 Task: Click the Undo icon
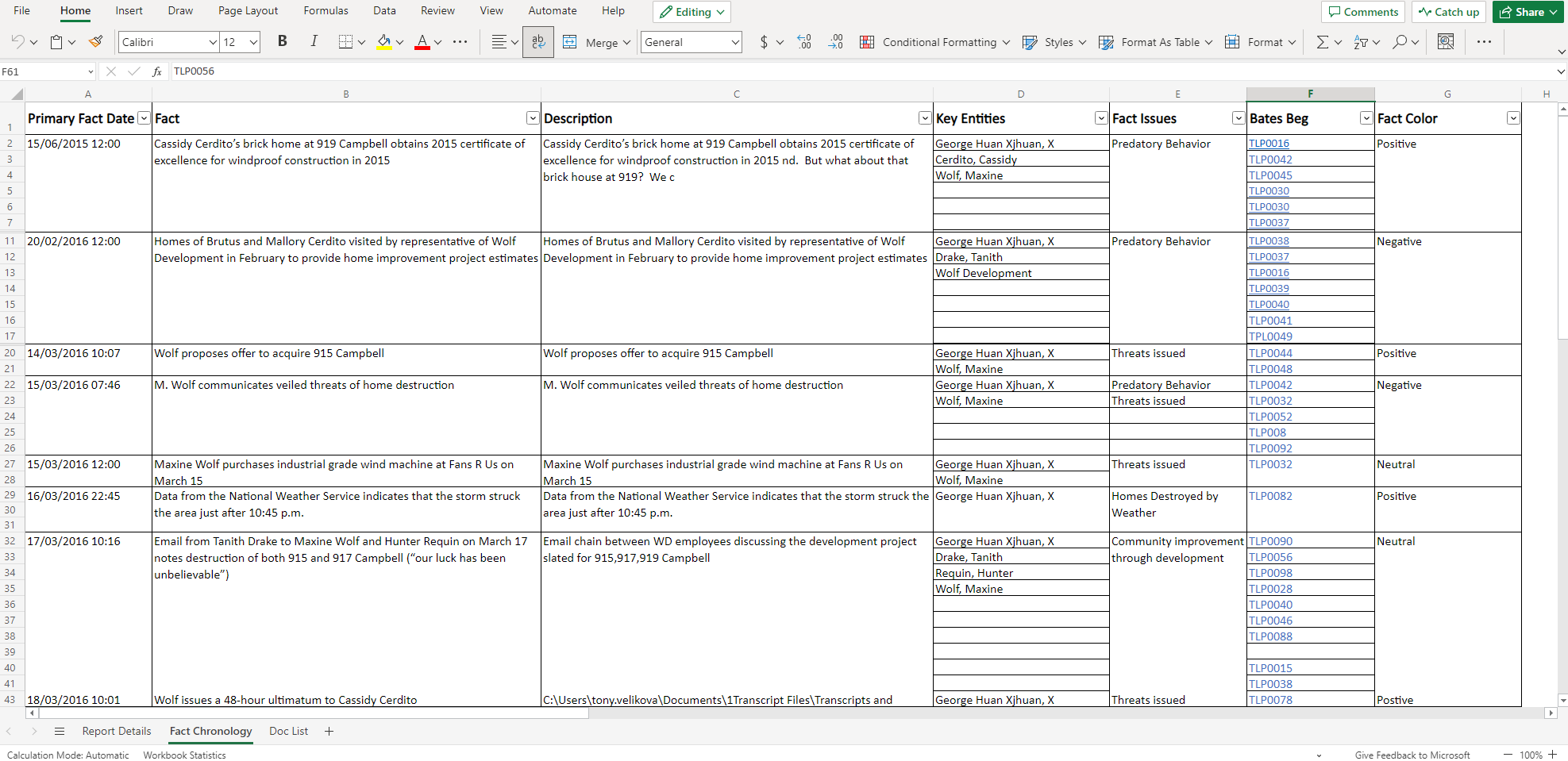(x=17, y=42)
